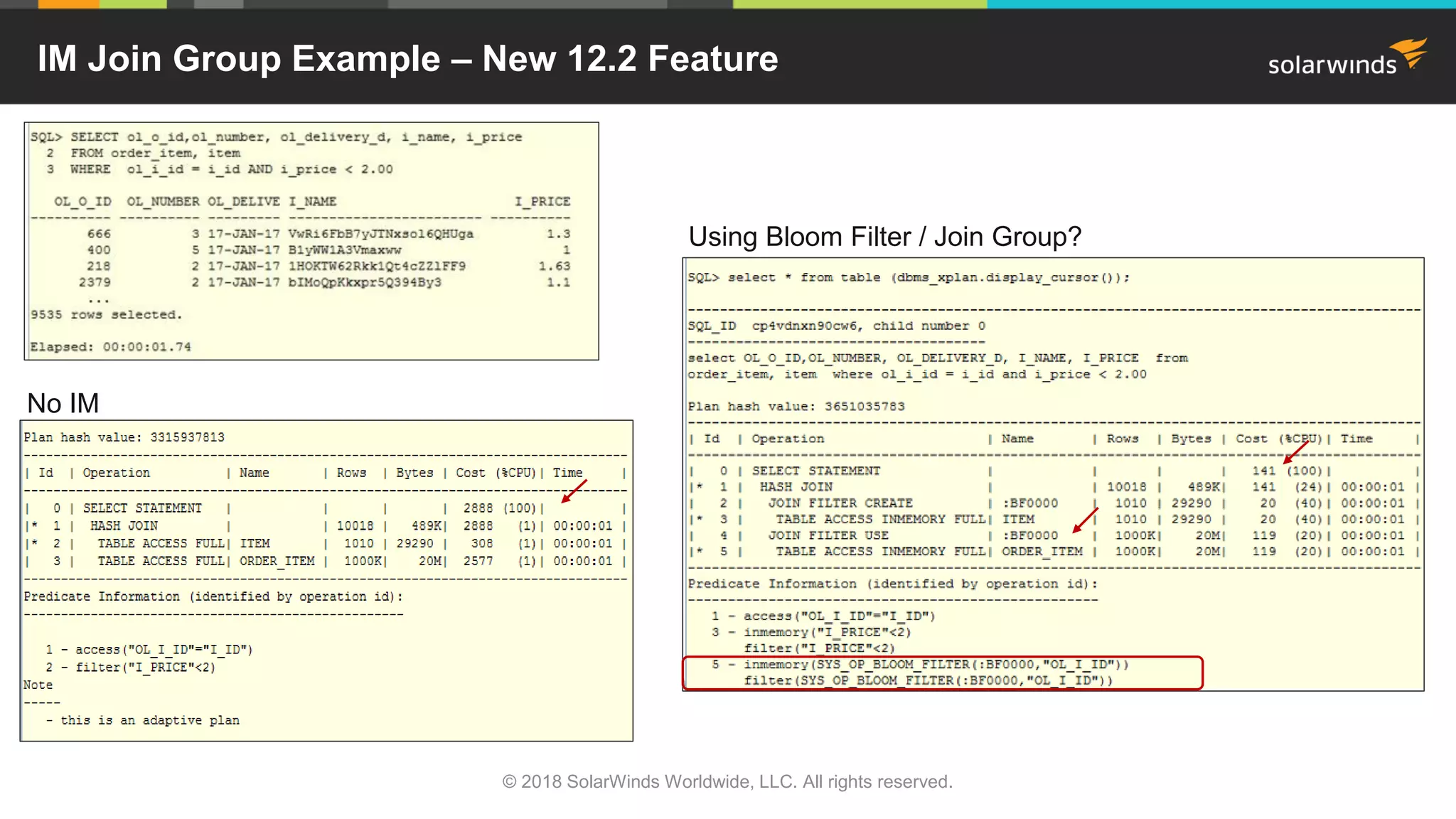Click '9535 rows selected.' text
Image resolution: width=1456 pixels, height=819 pixels.
(106, 315)
